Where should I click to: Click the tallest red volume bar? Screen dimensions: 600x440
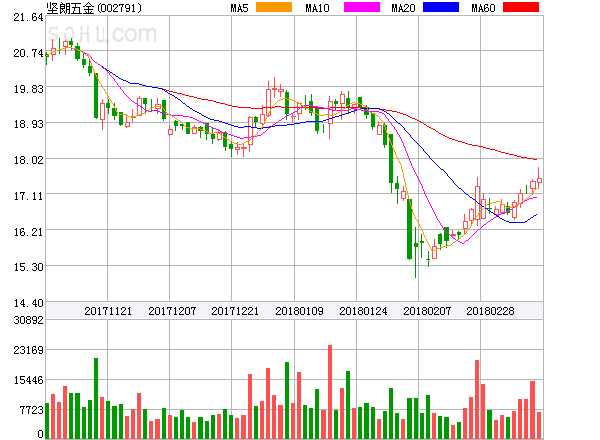330,392
